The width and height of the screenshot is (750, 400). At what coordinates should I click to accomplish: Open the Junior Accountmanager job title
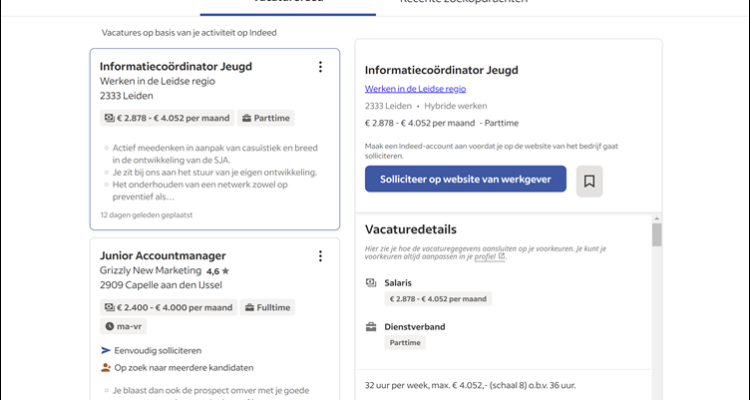tap(163, 256)
